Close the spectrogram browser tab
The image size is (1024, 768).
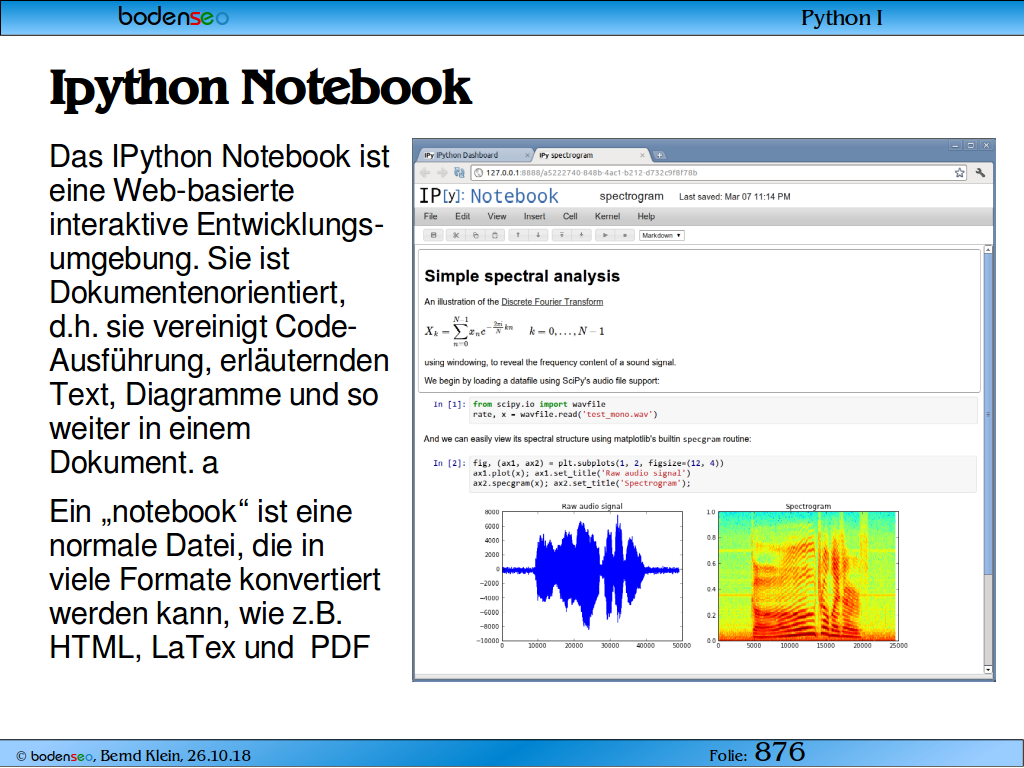click(x=642, y=155)
